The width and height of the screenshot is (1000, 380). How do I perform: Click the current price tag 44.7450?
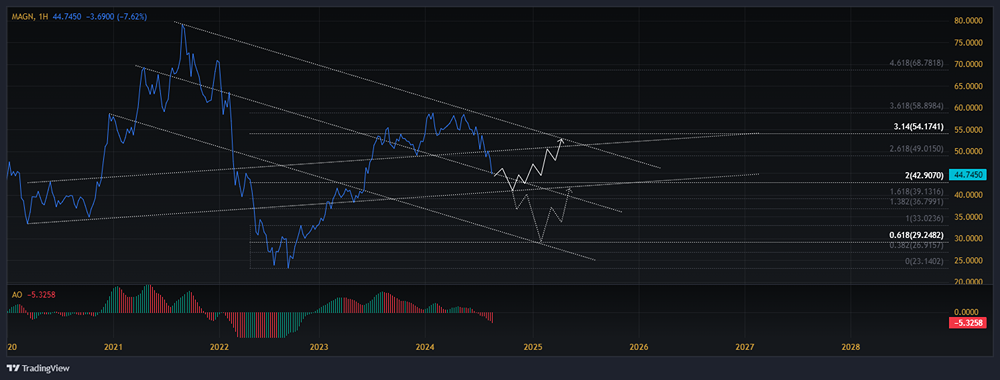click(968, 174)
